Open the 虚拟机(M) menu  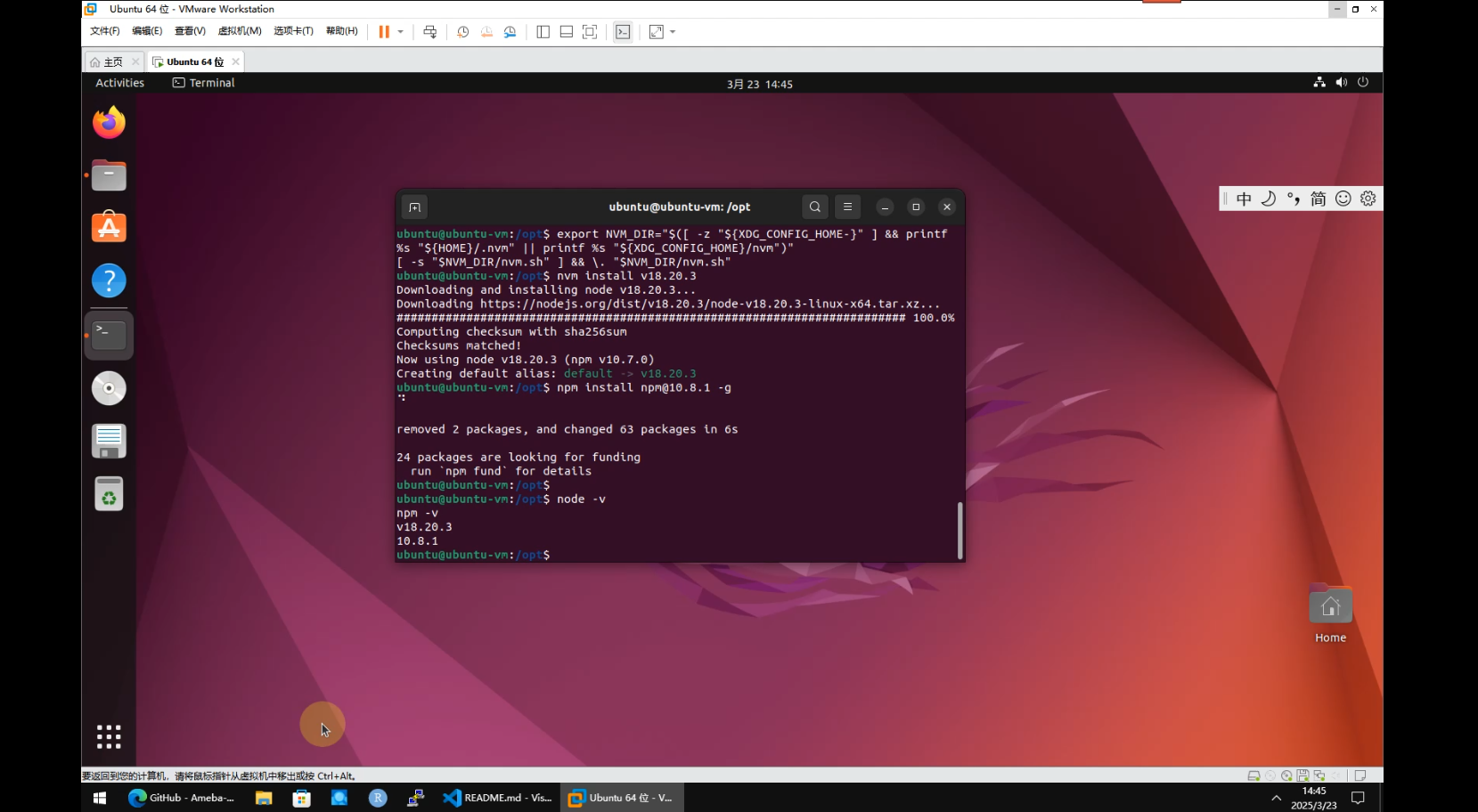(240, 31)
